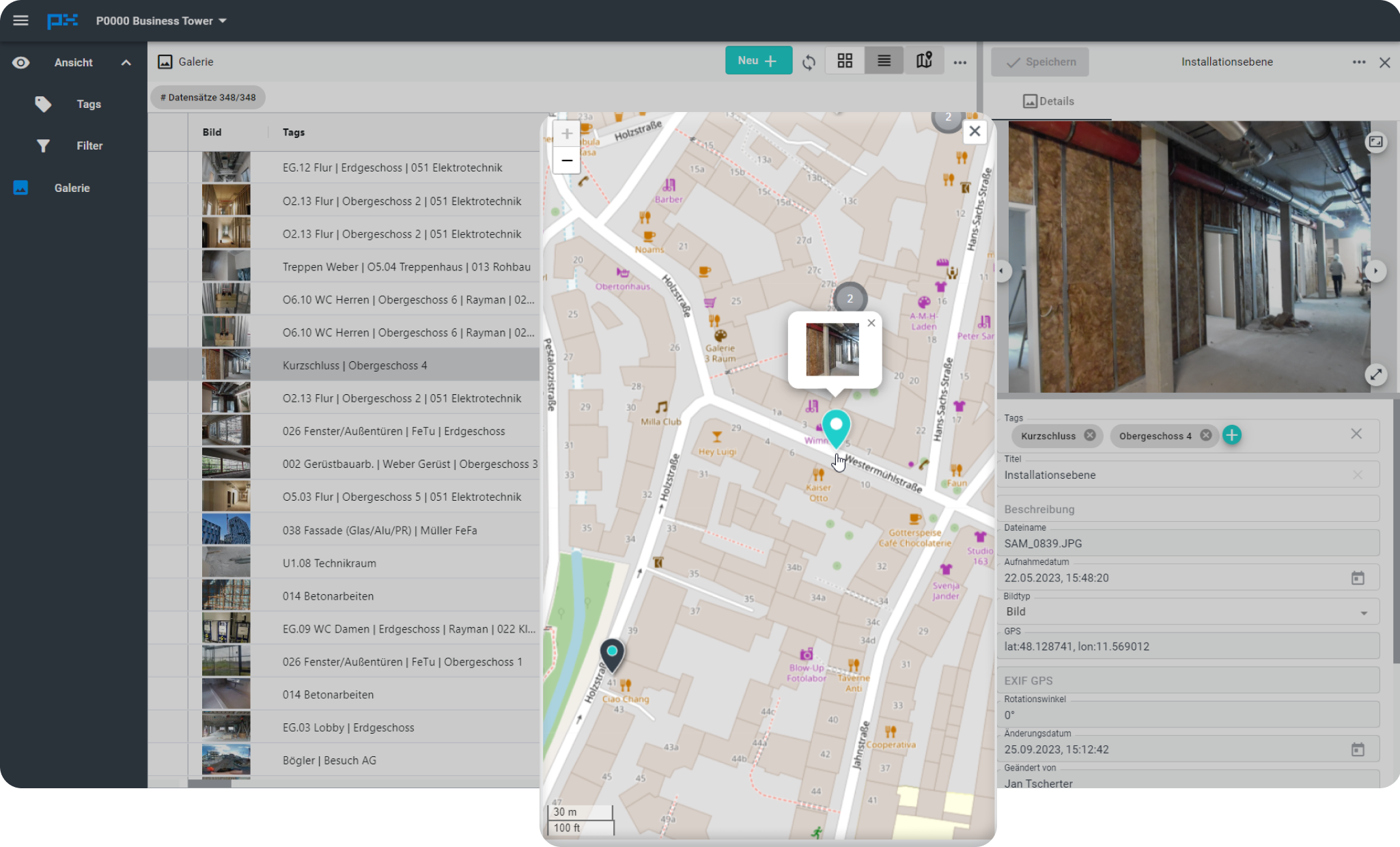1400x847 pixels.
Task: Click the Datensätze 348/348 chip
Action: [x=208, y=98]
